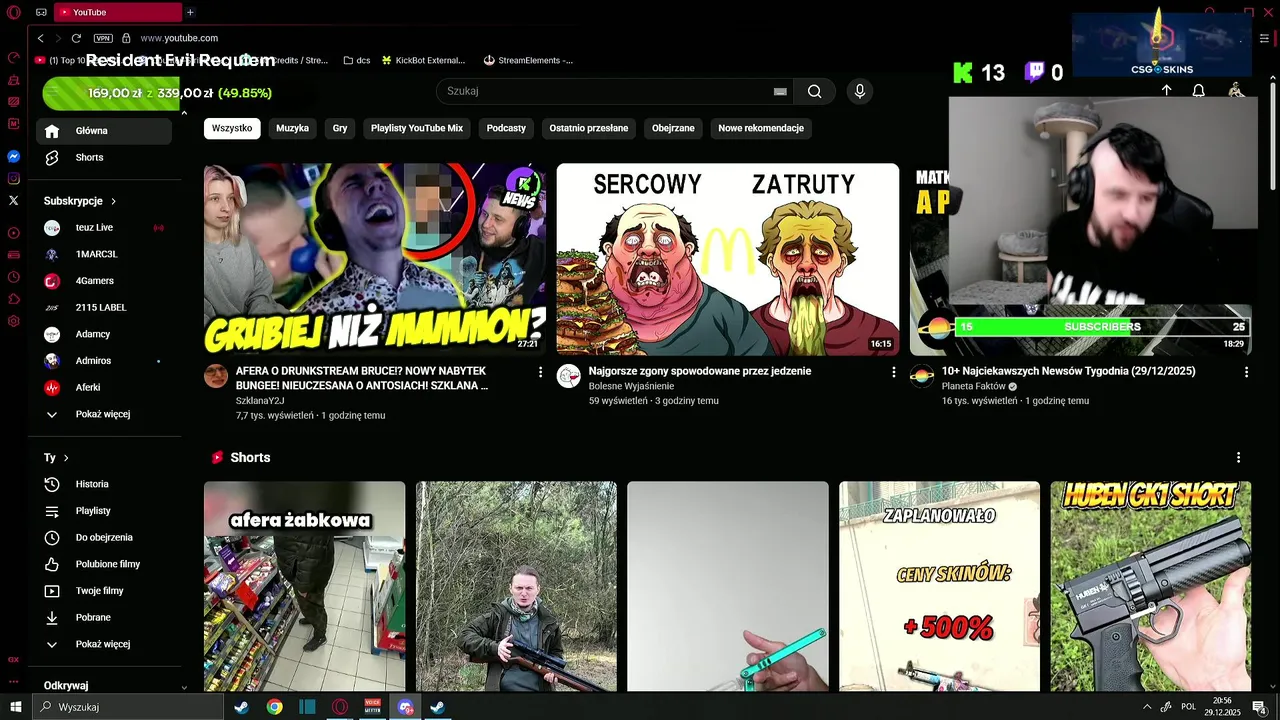Viewport: 1280px width, 720px height.
Task: Open the Opera GX menu logo
Action: click(14, 12)
